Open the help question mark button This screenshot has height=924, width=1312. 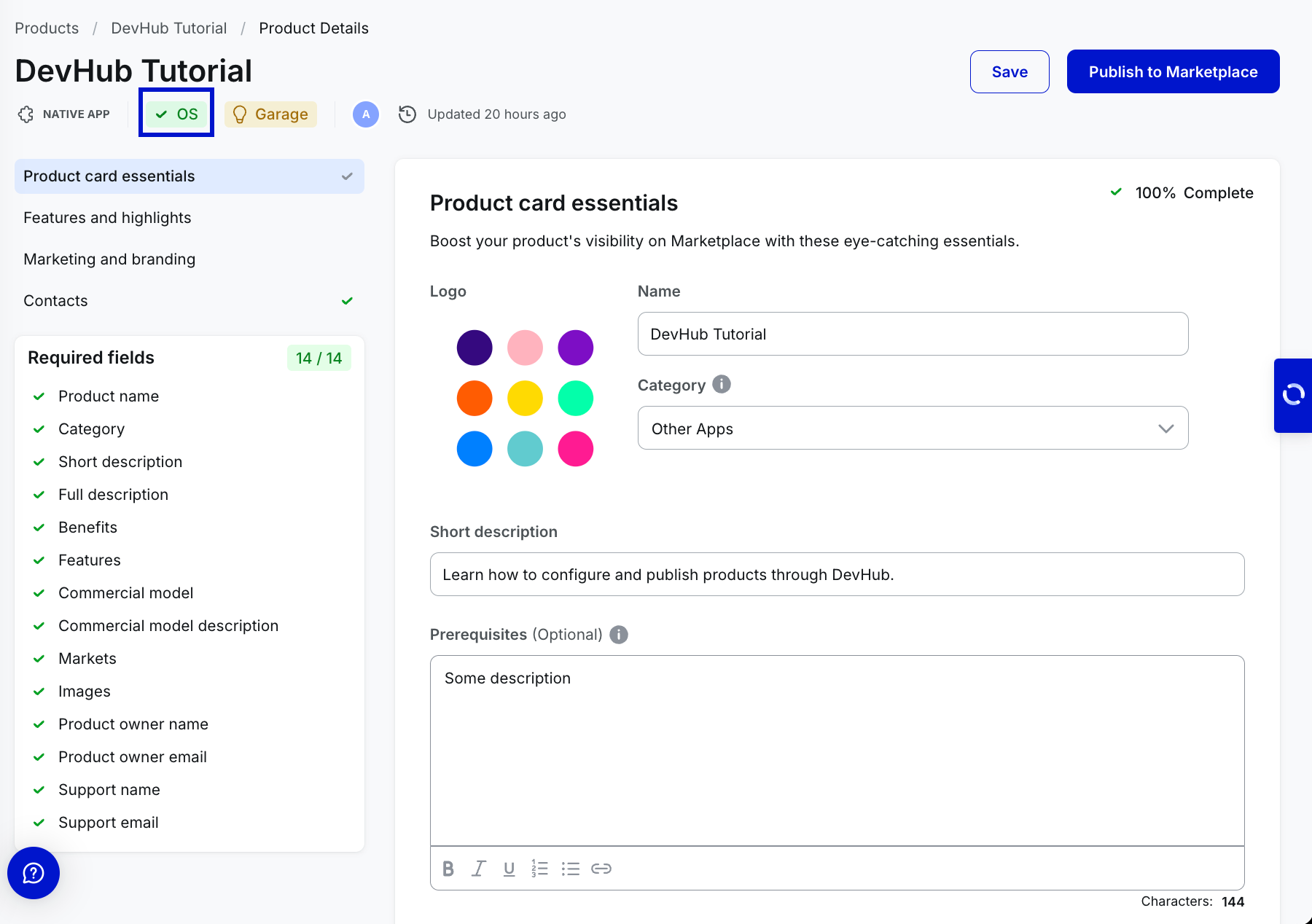(34, 873)
